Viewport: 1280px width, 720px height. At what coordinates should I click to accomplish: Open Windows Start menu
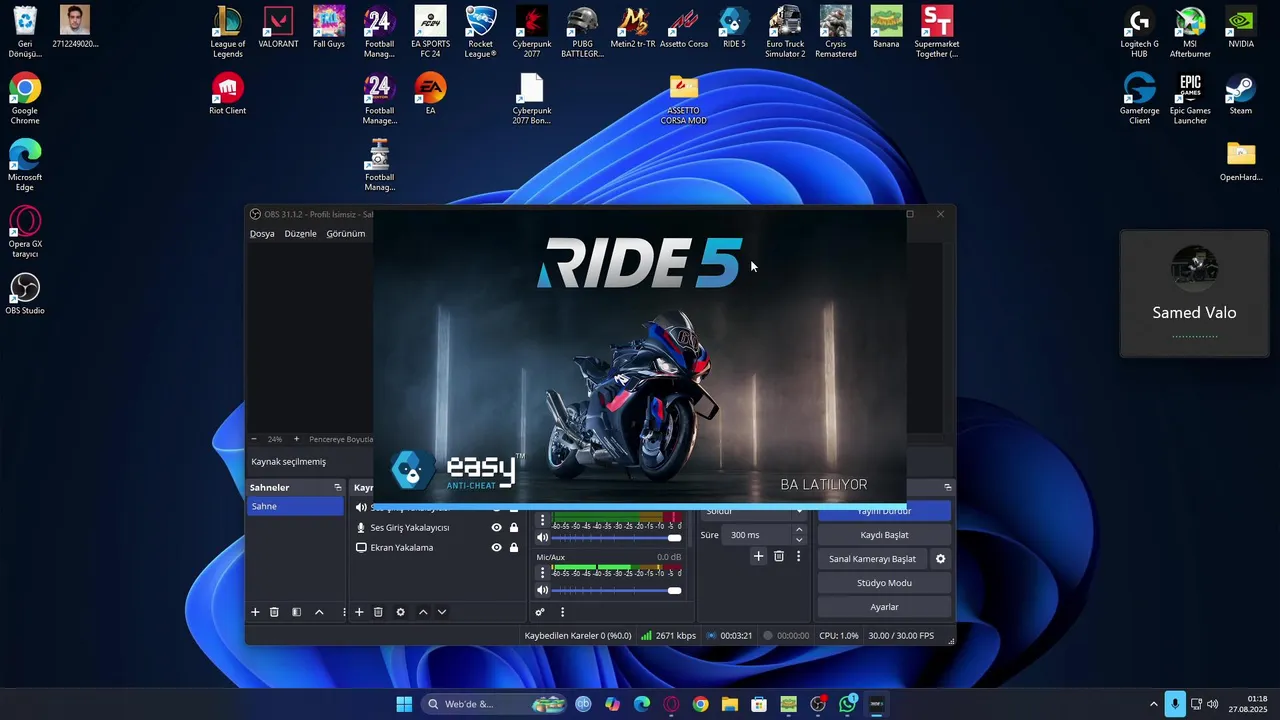click(x=404, y=704)
